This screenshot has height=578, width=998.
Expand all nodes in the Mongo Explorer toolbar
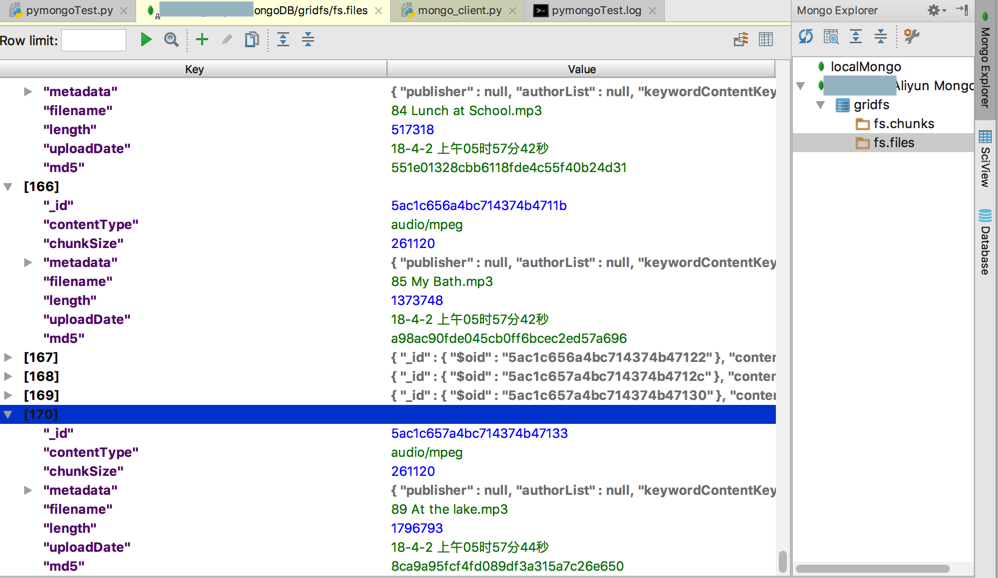856,36
